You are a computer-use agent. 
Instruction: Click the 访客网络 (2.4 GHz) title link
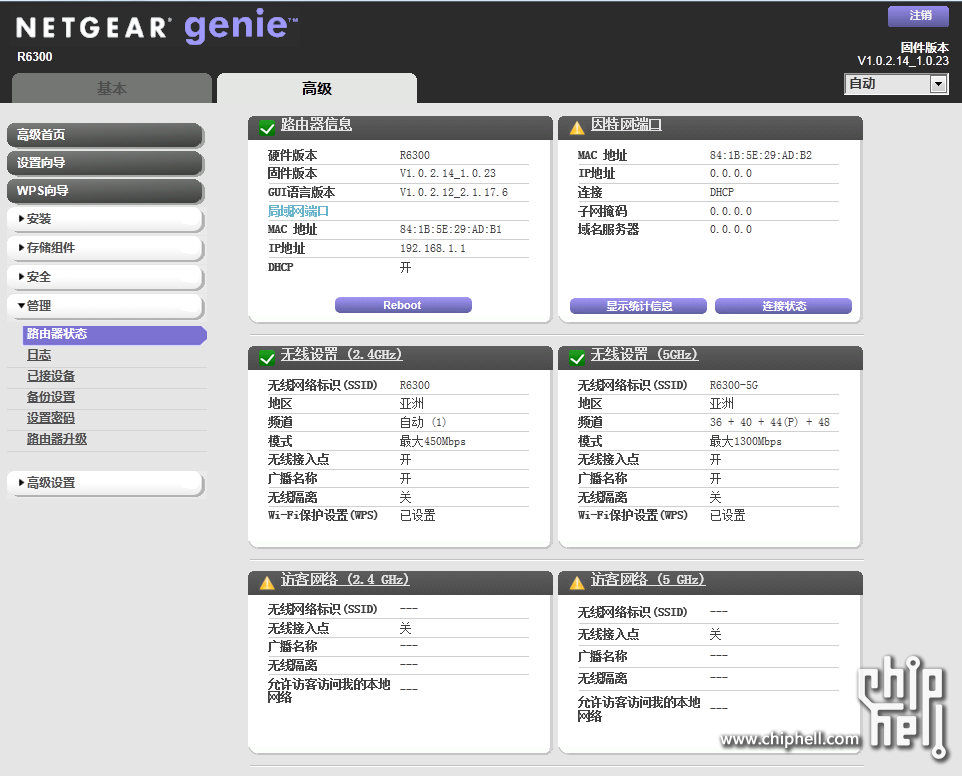point(345,580)
